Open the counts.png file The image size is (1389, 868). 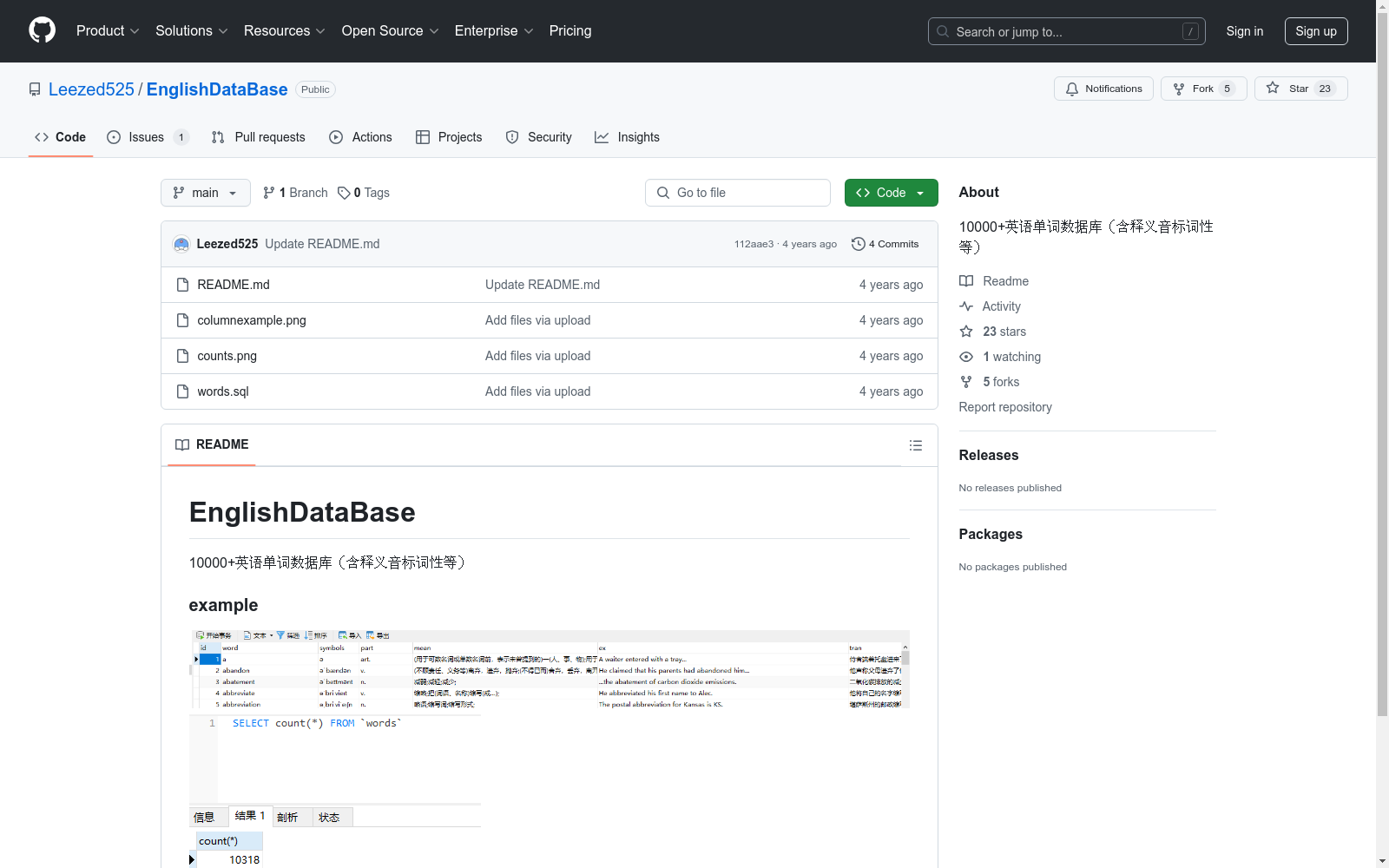click(227, 356)
